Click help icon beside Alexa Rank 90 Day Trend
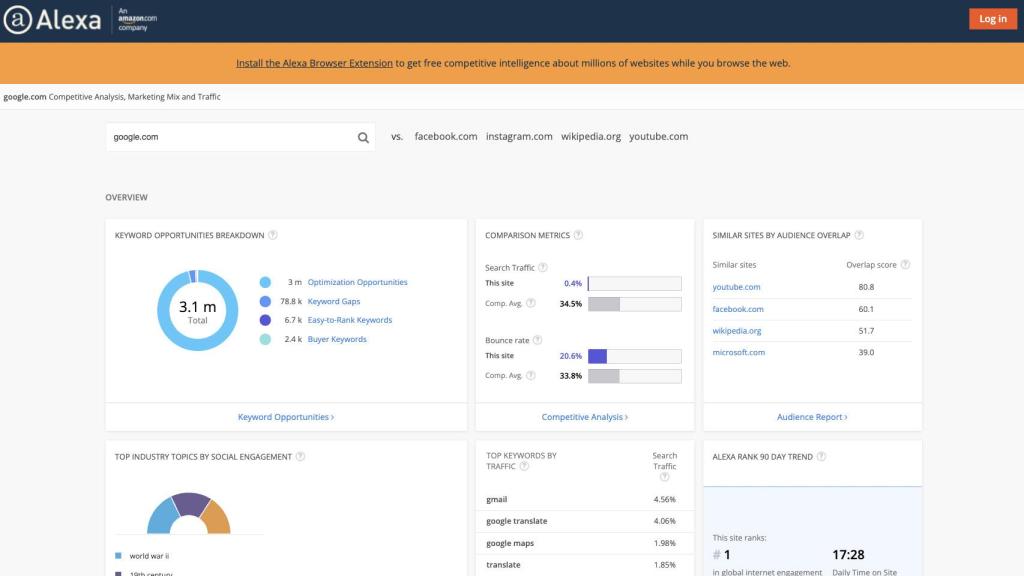The image size is (1024, 576). (x=821, y=457)
